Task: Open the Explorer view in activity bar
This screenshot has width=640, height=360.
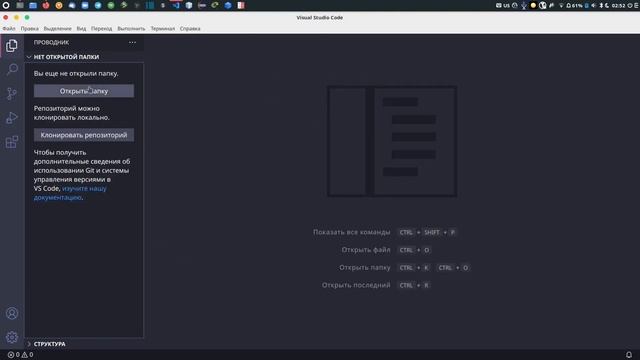Action: click(12, 46)
